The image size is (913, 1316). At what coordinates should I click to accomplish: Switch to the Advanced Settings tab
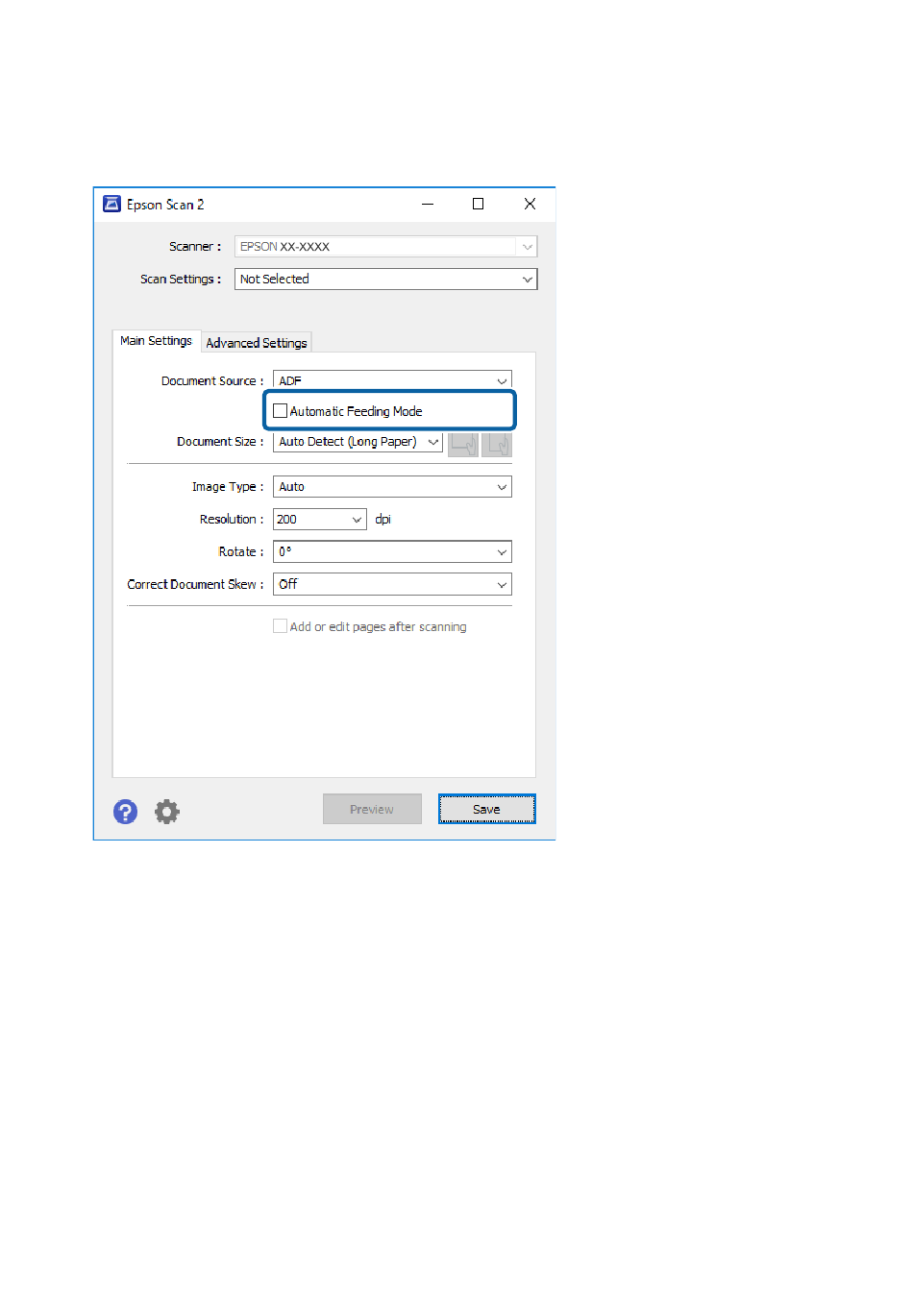[257, 343]
